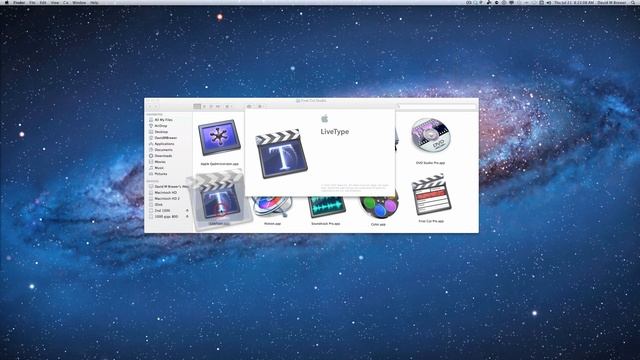This screenshot has height=360, width=640.
Task: Switch Finder to Cover Flow view
Action: coord(218,107)
